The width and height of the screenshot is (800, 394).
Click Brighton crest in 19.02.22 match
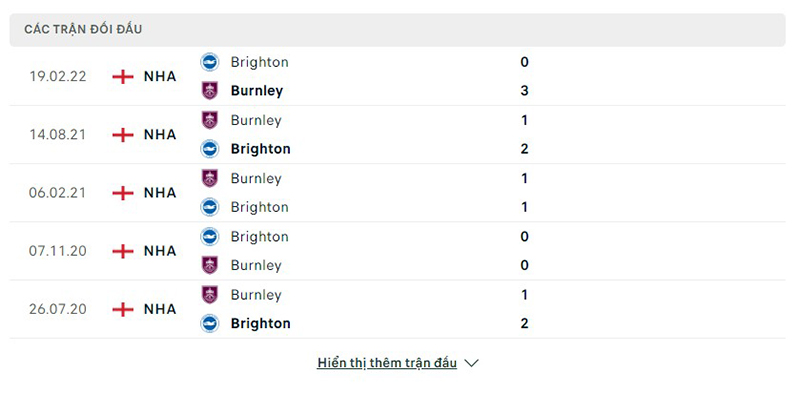[x=210, y=62]
